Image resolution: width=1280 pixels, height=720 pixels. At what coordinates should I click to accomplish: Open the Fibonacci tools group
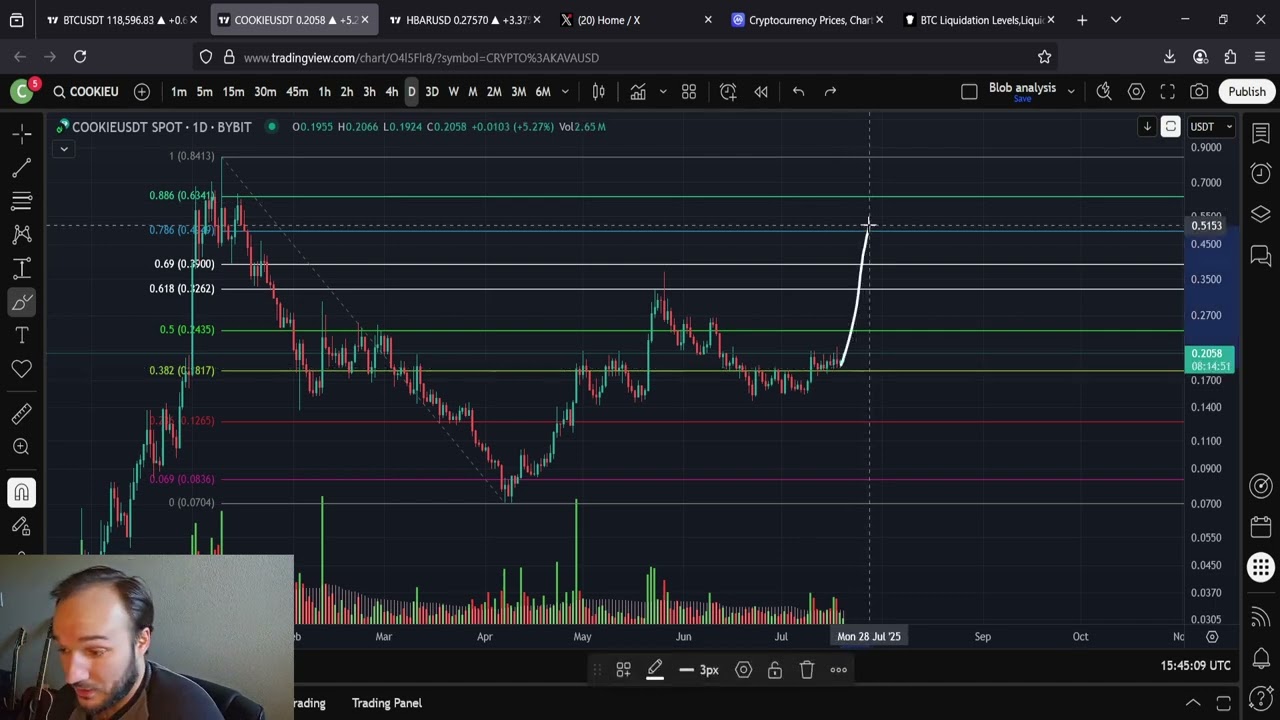coord(22,201)
